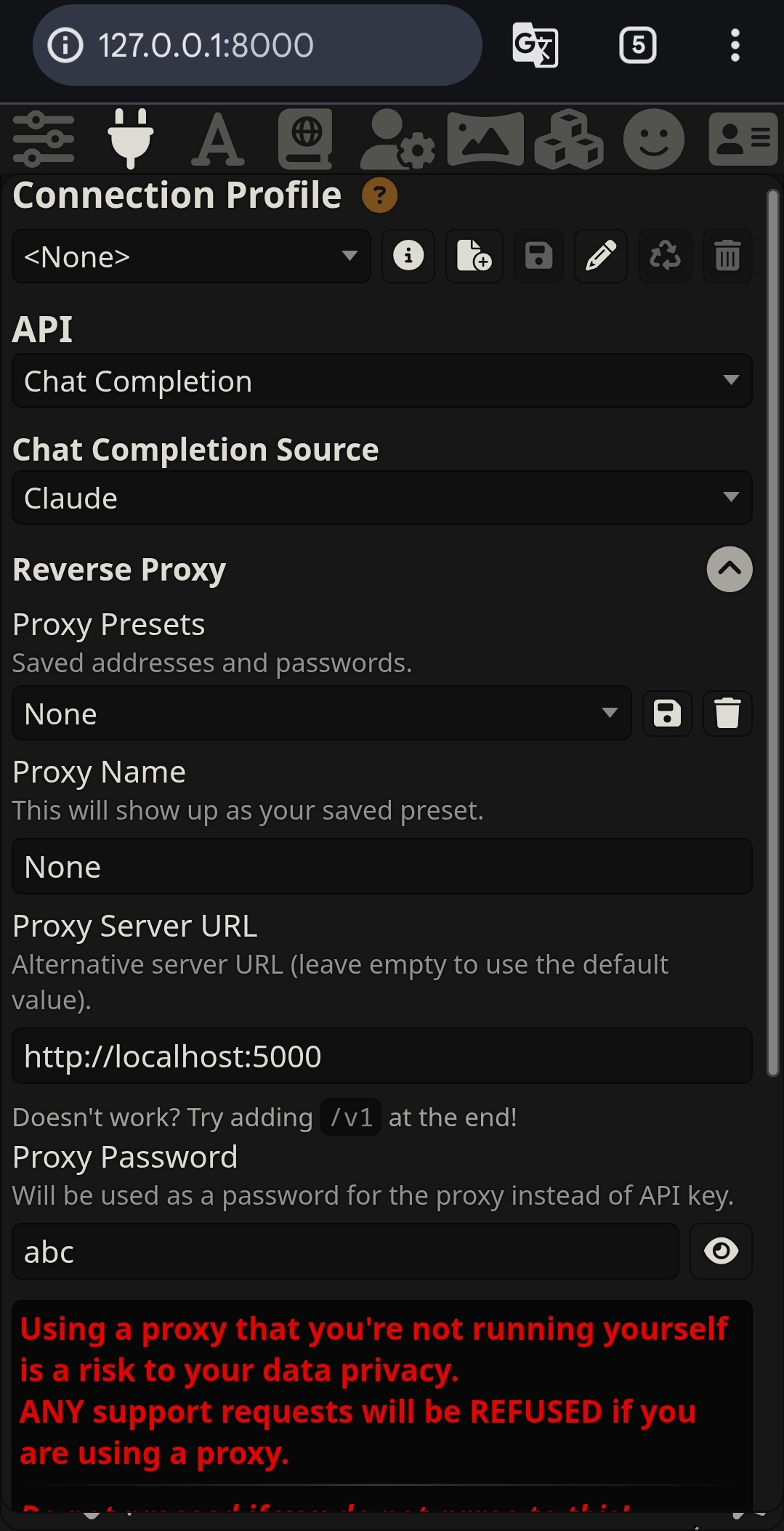
Task: Save the proxy preset
Action: tap(667, 713)
